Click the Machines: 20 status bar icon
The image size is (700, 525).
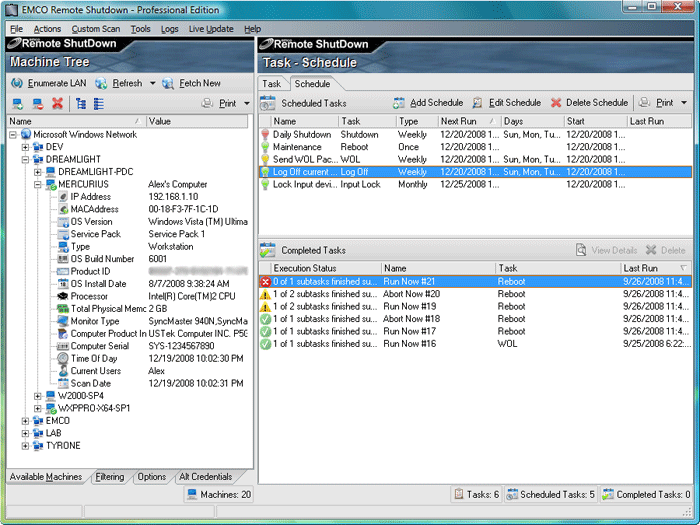click(x=192, y=495)
